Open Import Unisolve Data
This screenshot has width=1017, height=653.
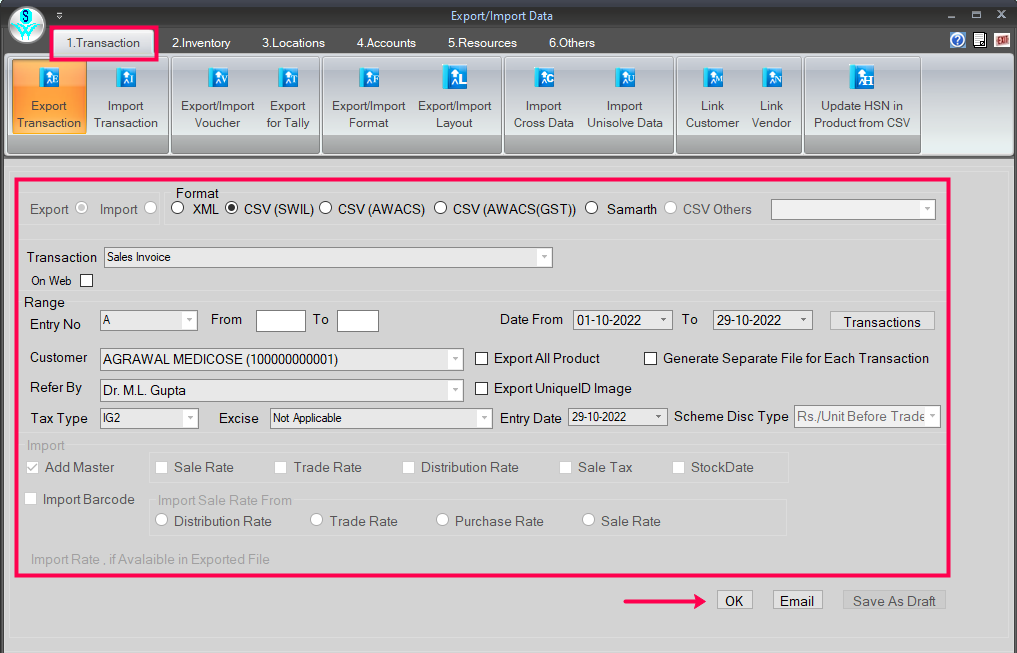625,97
